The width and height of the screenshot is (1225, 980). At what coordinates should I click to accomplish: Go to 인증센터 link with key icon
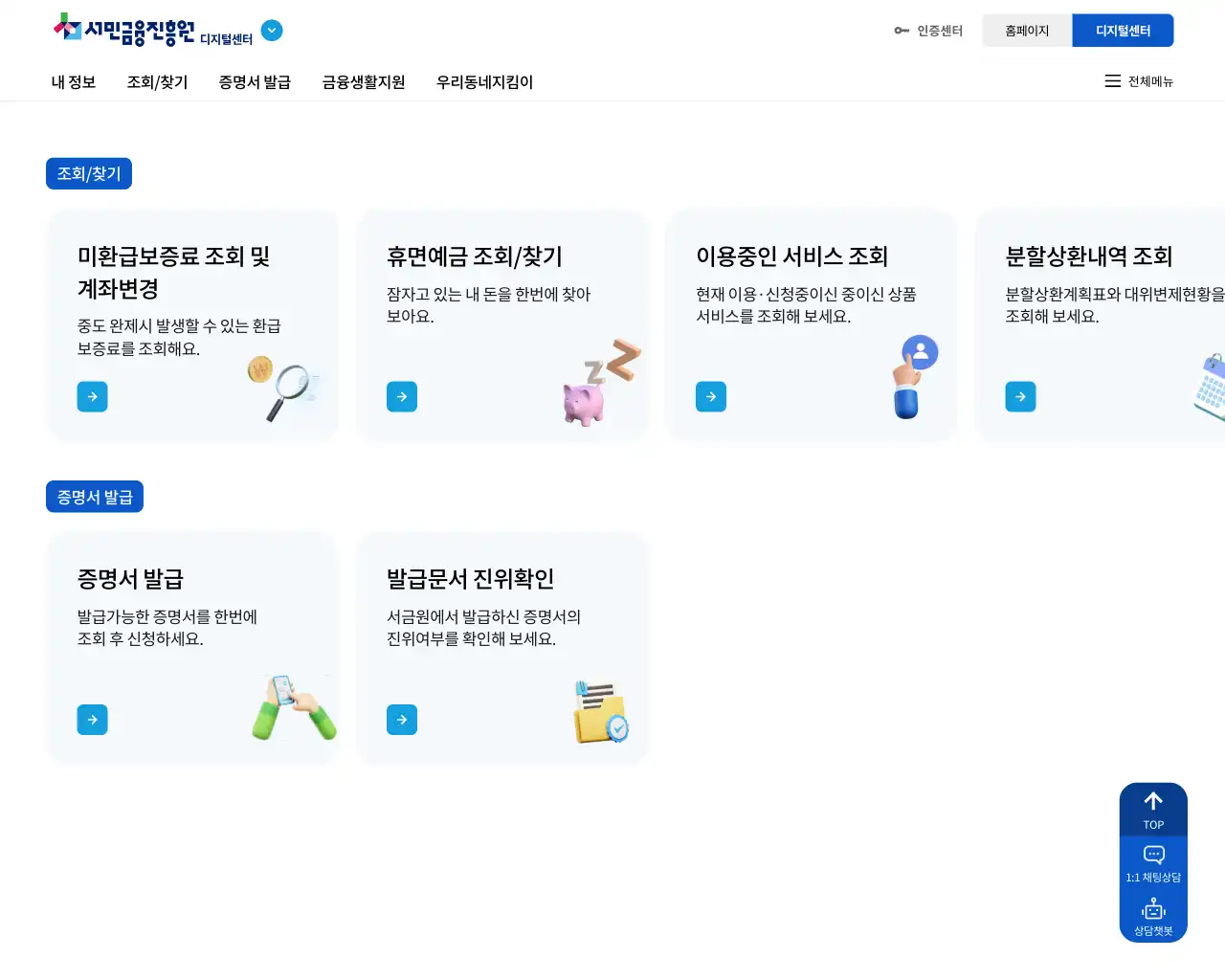coord(928,31)
